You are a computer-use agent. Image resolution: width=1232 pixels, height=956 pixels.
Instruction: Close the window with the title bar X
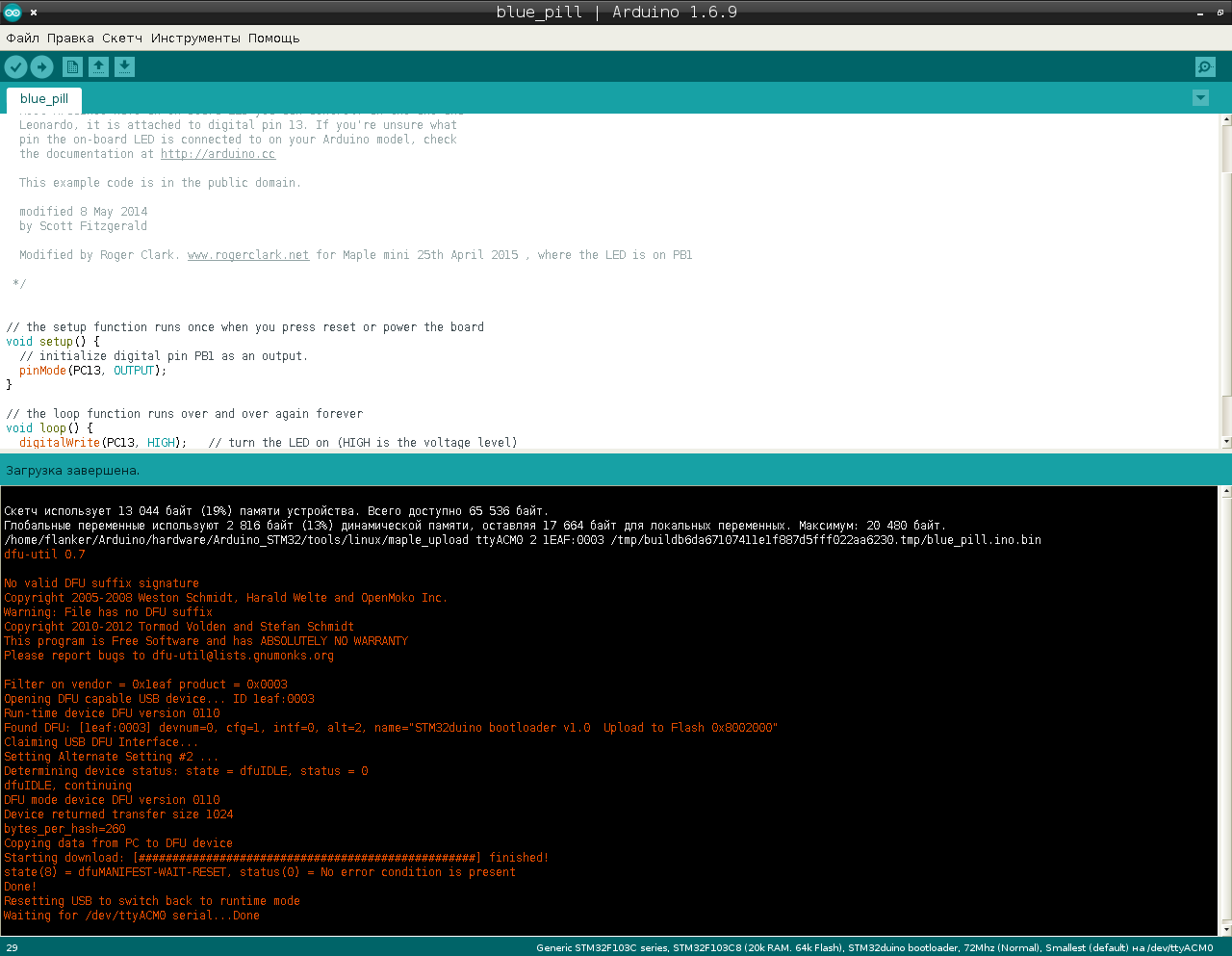click(34, 13)
